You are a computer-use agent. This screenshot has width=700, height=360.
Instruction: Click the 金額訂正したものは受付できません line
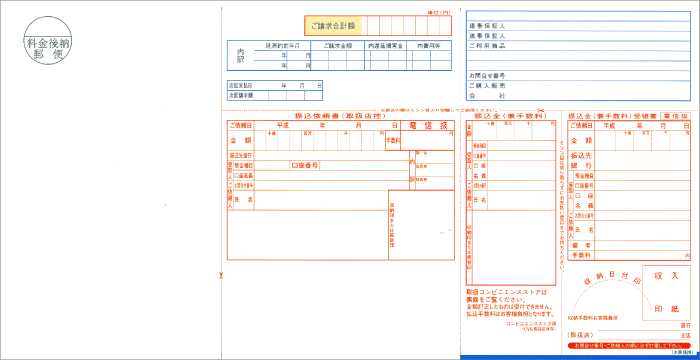(x=510, y=307)
